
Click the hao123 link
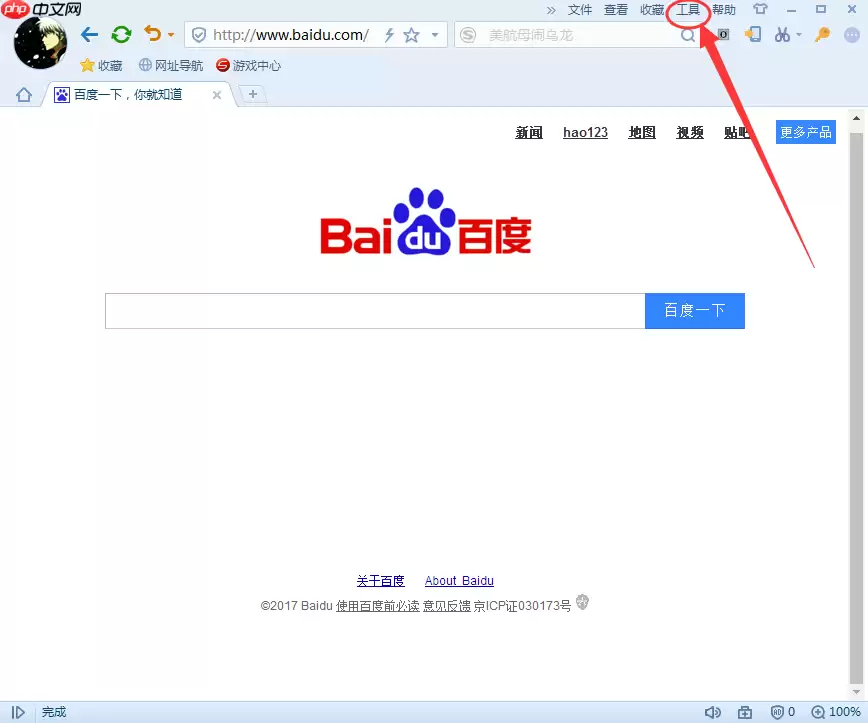pyautogui.click(x=585, y=132)
